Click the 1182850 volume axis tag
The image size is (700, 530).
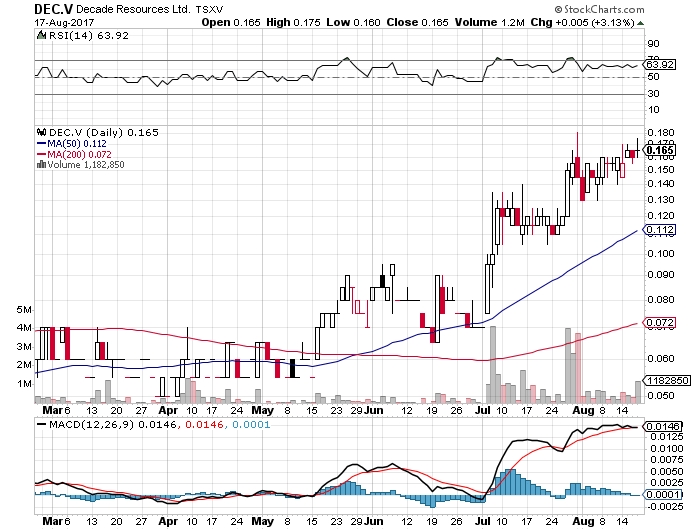tap(667, 381)
